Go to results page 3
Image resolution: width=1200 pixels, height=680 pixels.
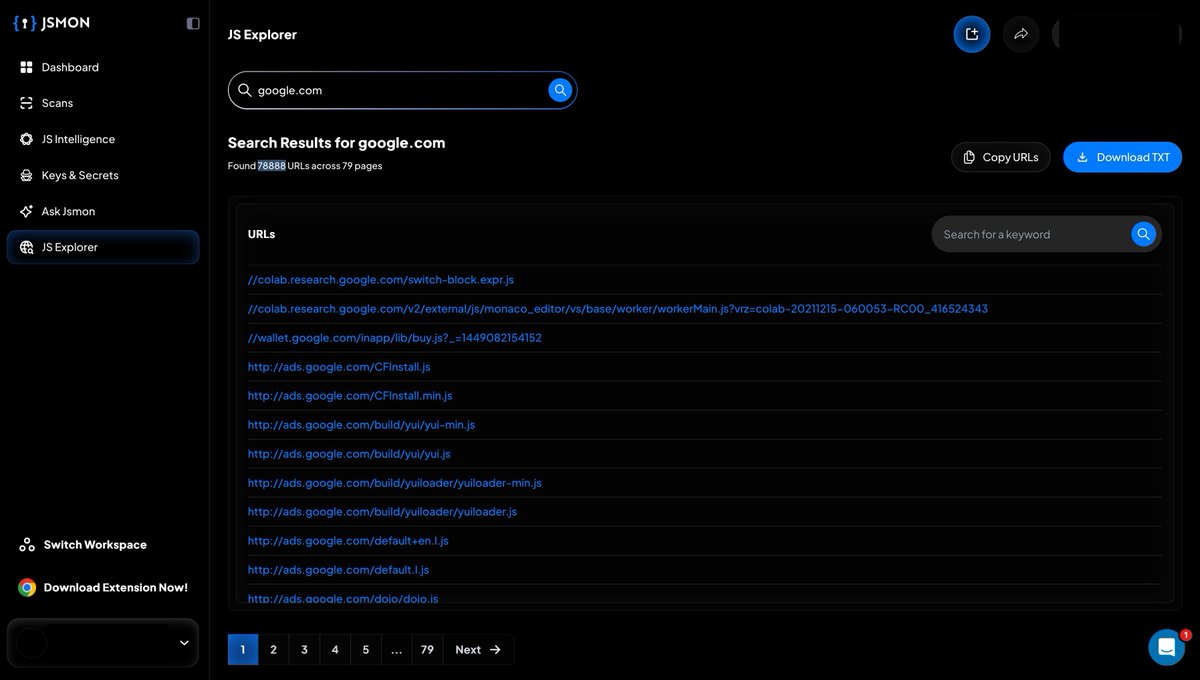[x=304, y=649]
